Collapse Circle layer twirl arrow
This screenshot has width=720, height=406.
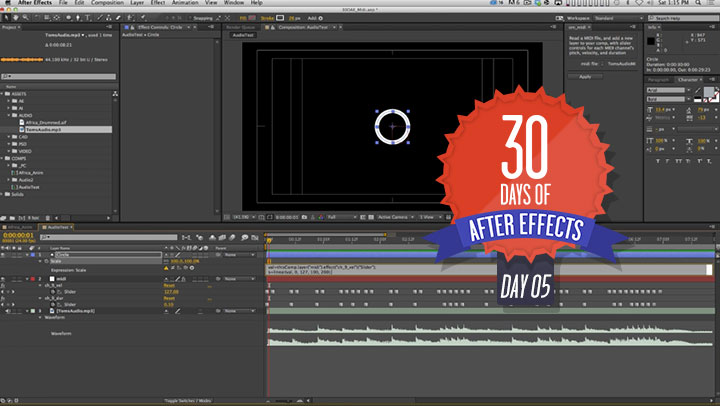coord(27,254)
